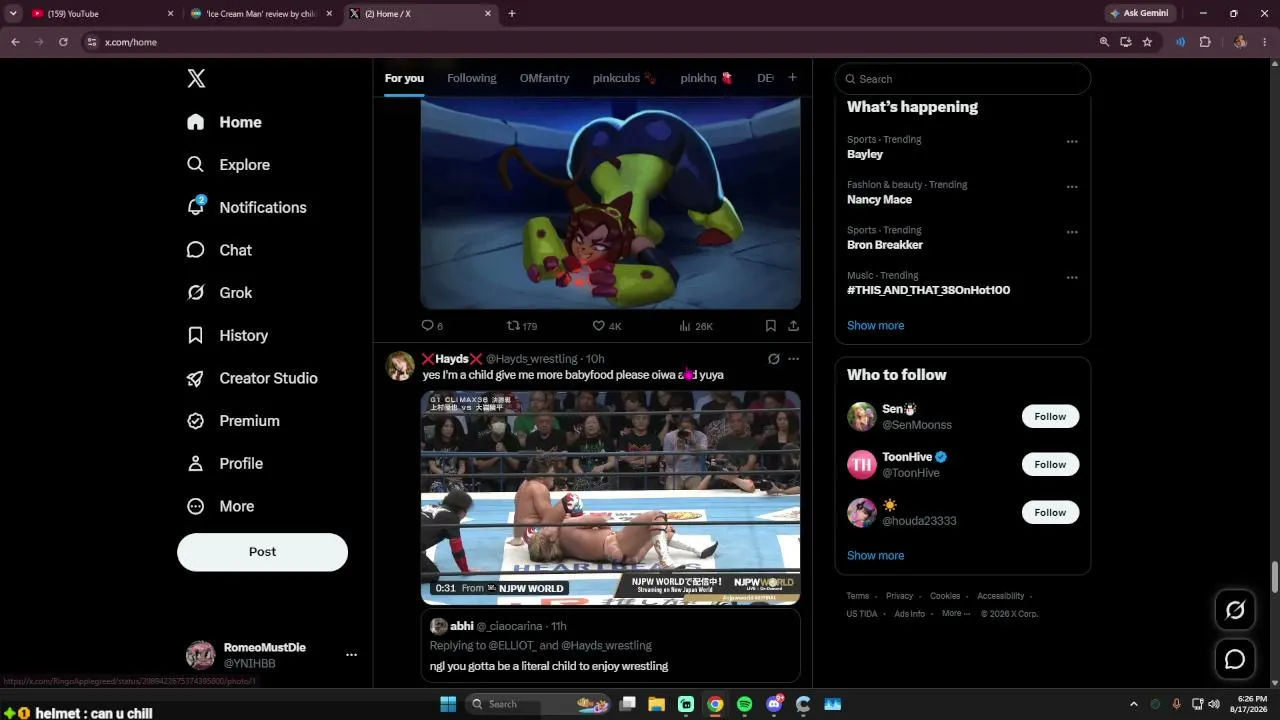Reload the current page
The width and height of the screenshot is (1280, 720).
tap(63, 42)
